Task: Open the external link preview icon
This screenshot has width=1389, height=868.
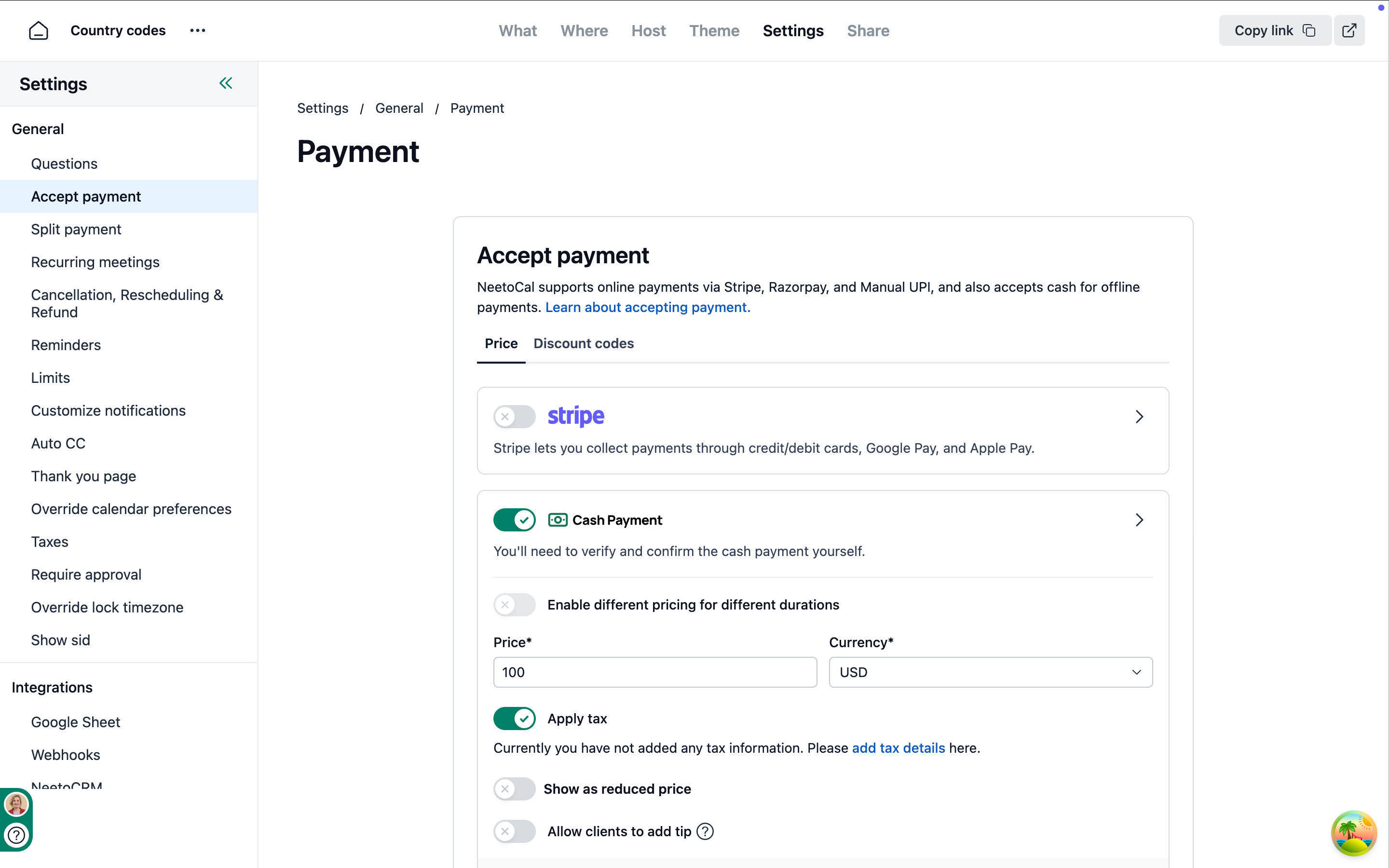Action: coord(1349,30)
